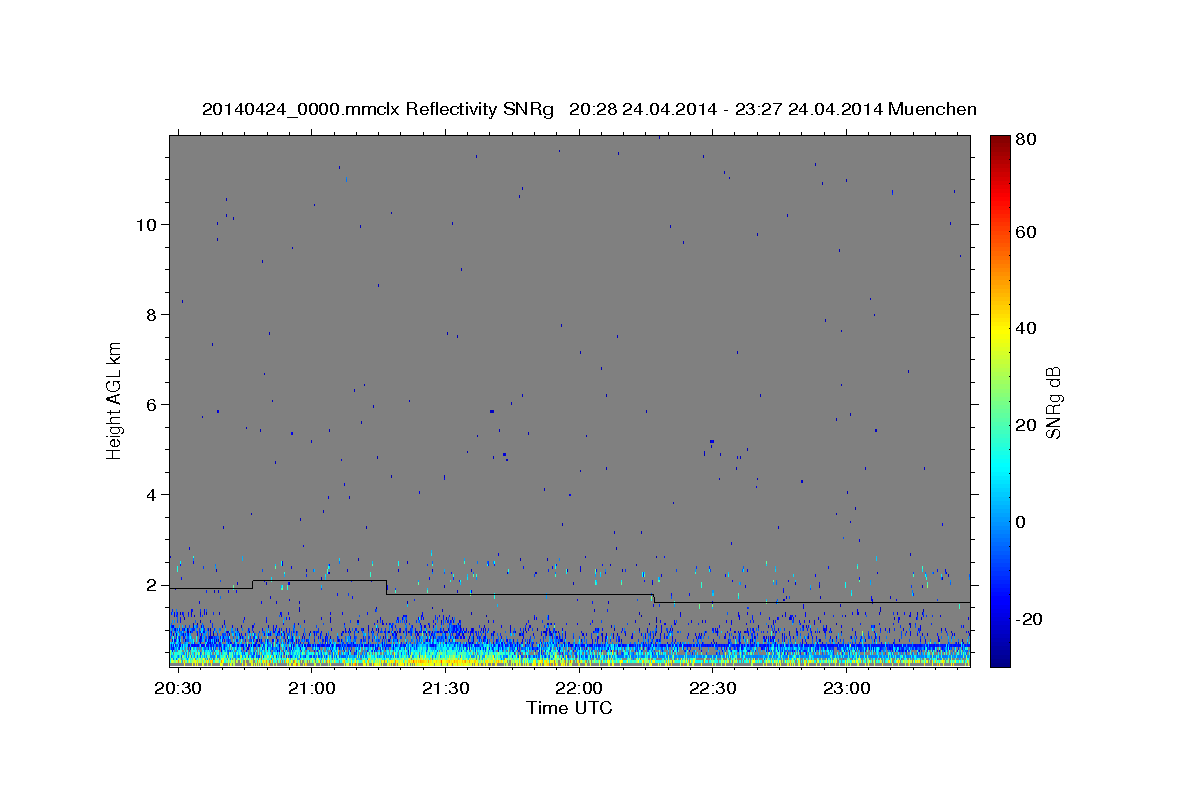Select the 22:00 time tick label
The width and height of the screenshot is (1200, 800).
click(x=579, y=689)
